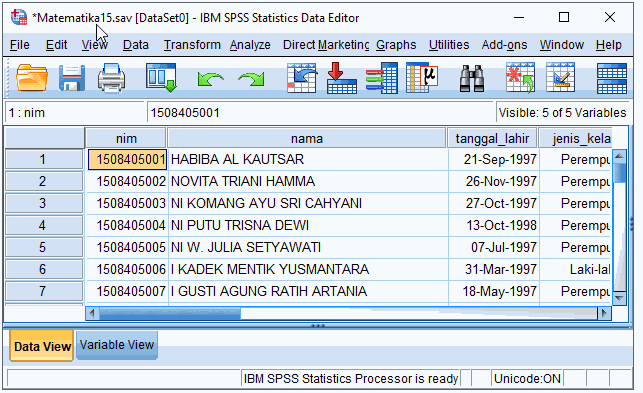Viewport: 643px width, 393px height.
Task: Open Variables list icon
Action: pos(382,78)
